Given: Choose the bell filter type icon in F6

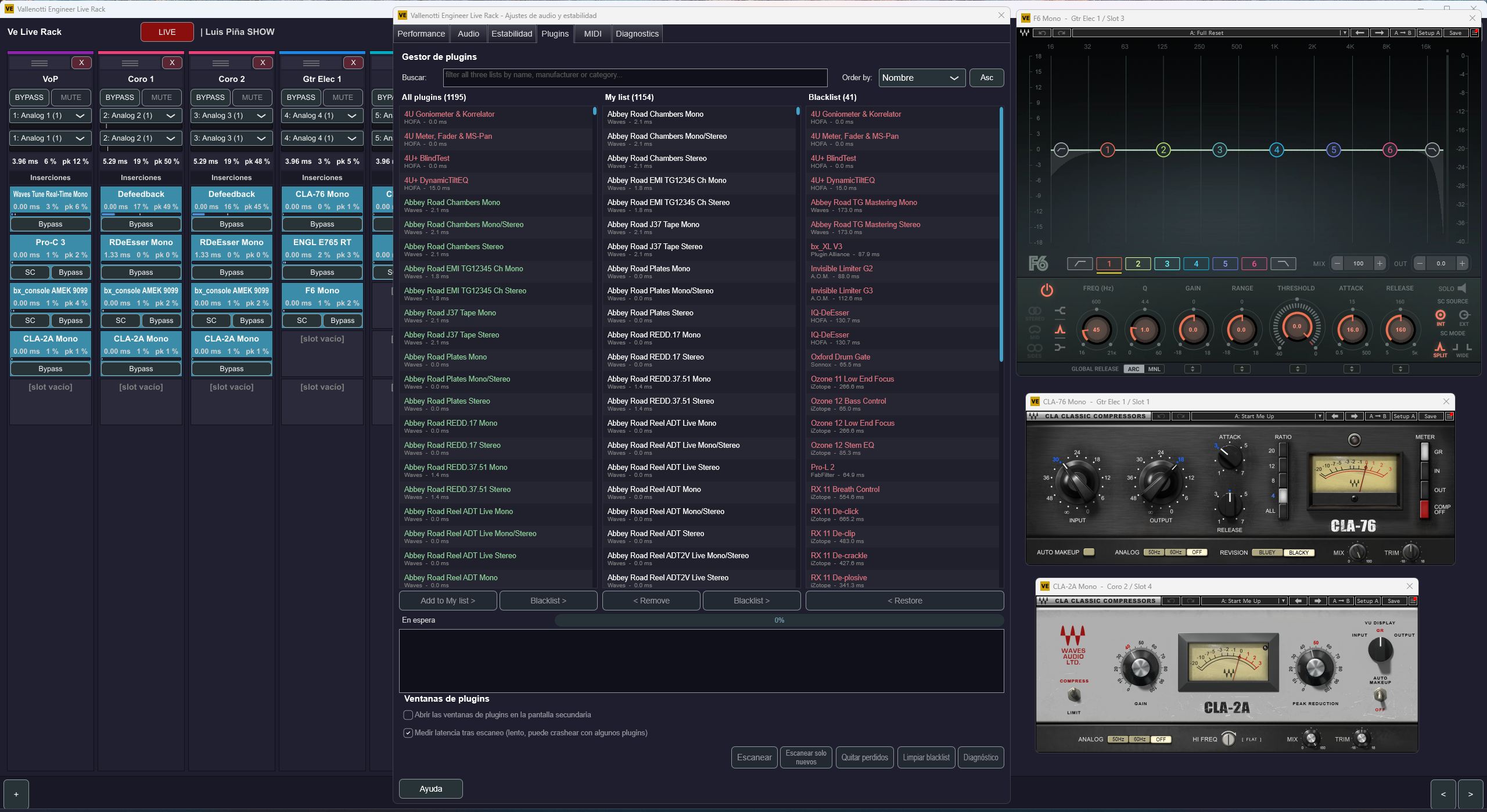Looking at the screenshot, I should [1060, 329].
